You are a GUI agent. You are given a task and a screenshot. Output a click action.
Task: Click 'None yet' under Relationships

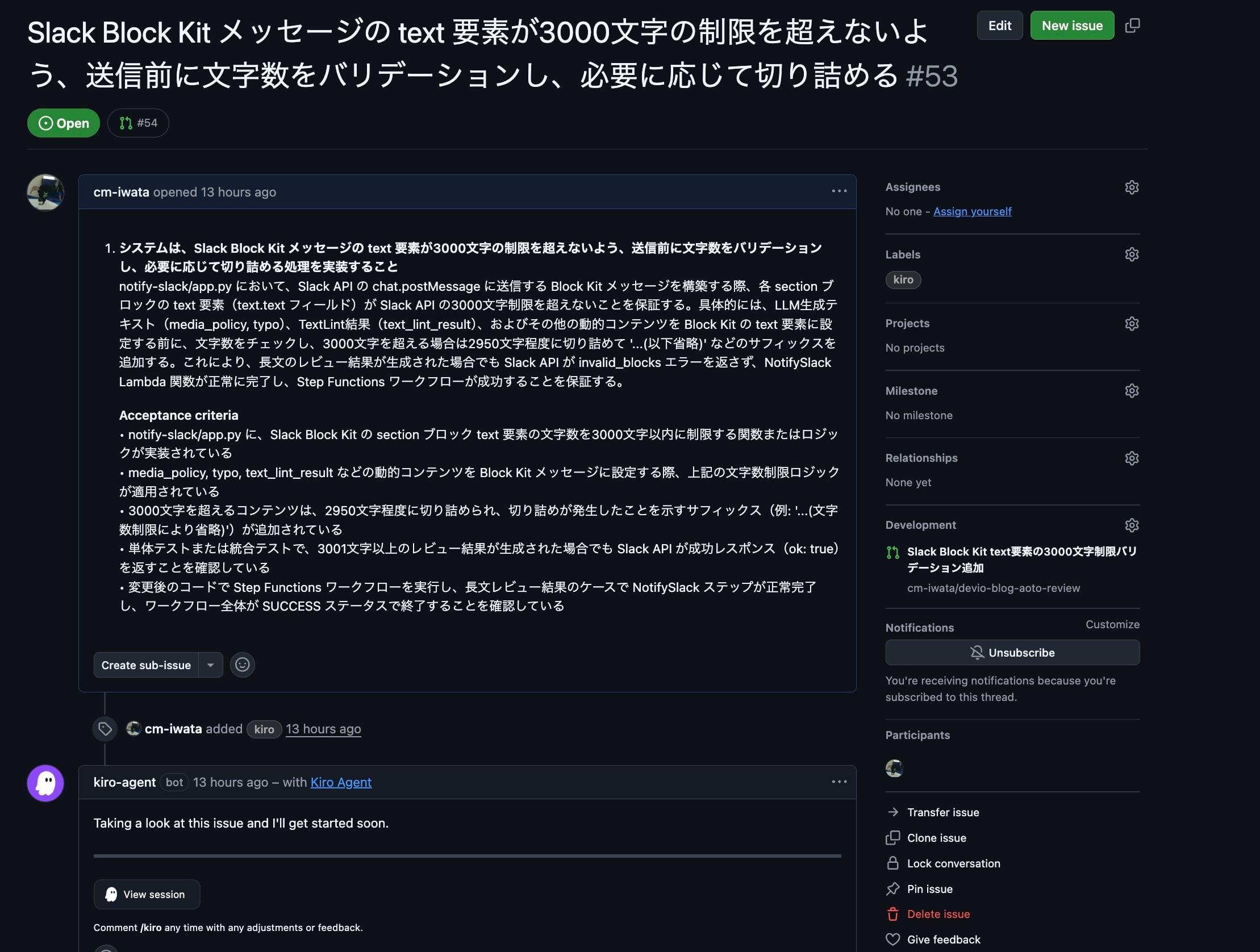coord(908,483)
